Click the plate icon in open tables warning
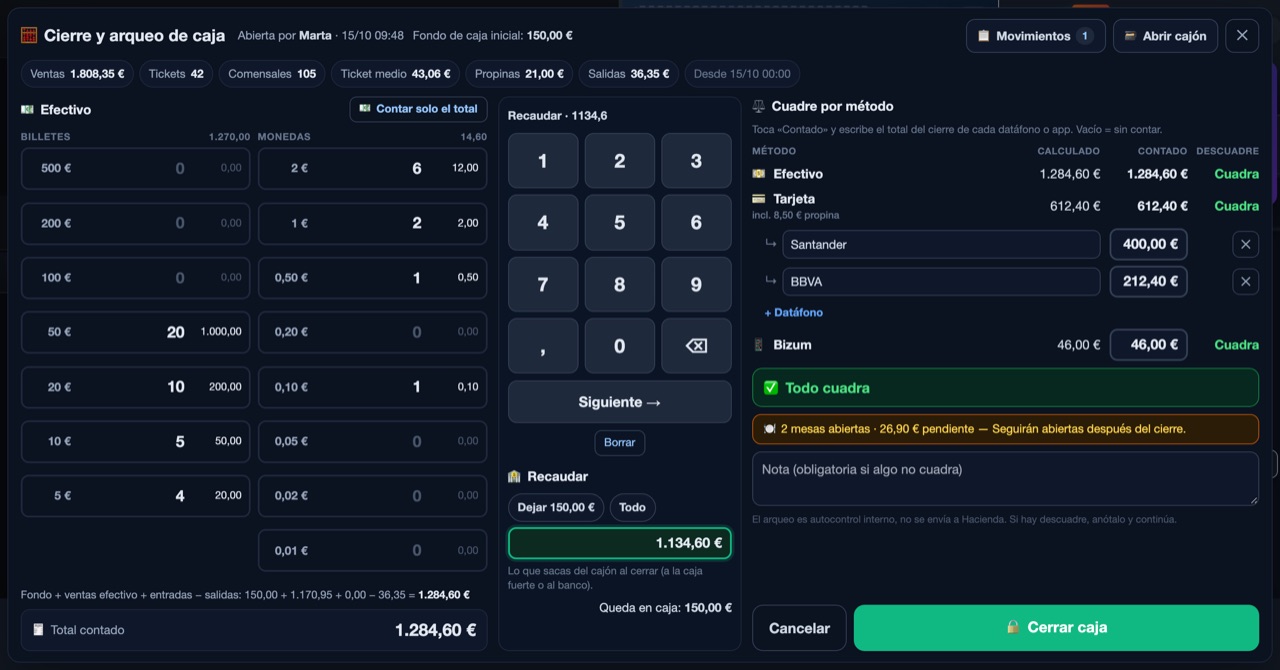 coord(769,429)
